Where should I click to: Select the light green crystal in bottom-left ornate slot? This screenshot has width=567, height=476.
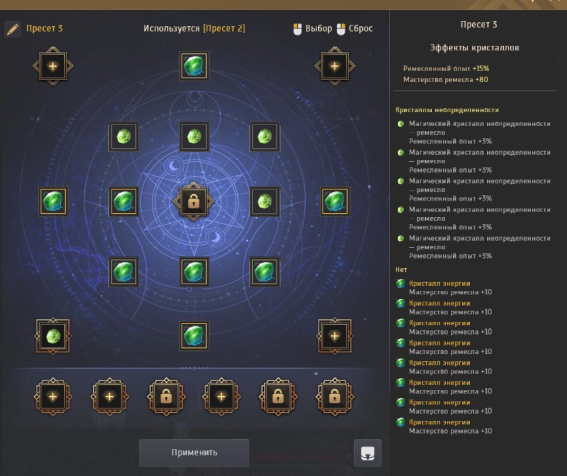(x=53, y=336)
